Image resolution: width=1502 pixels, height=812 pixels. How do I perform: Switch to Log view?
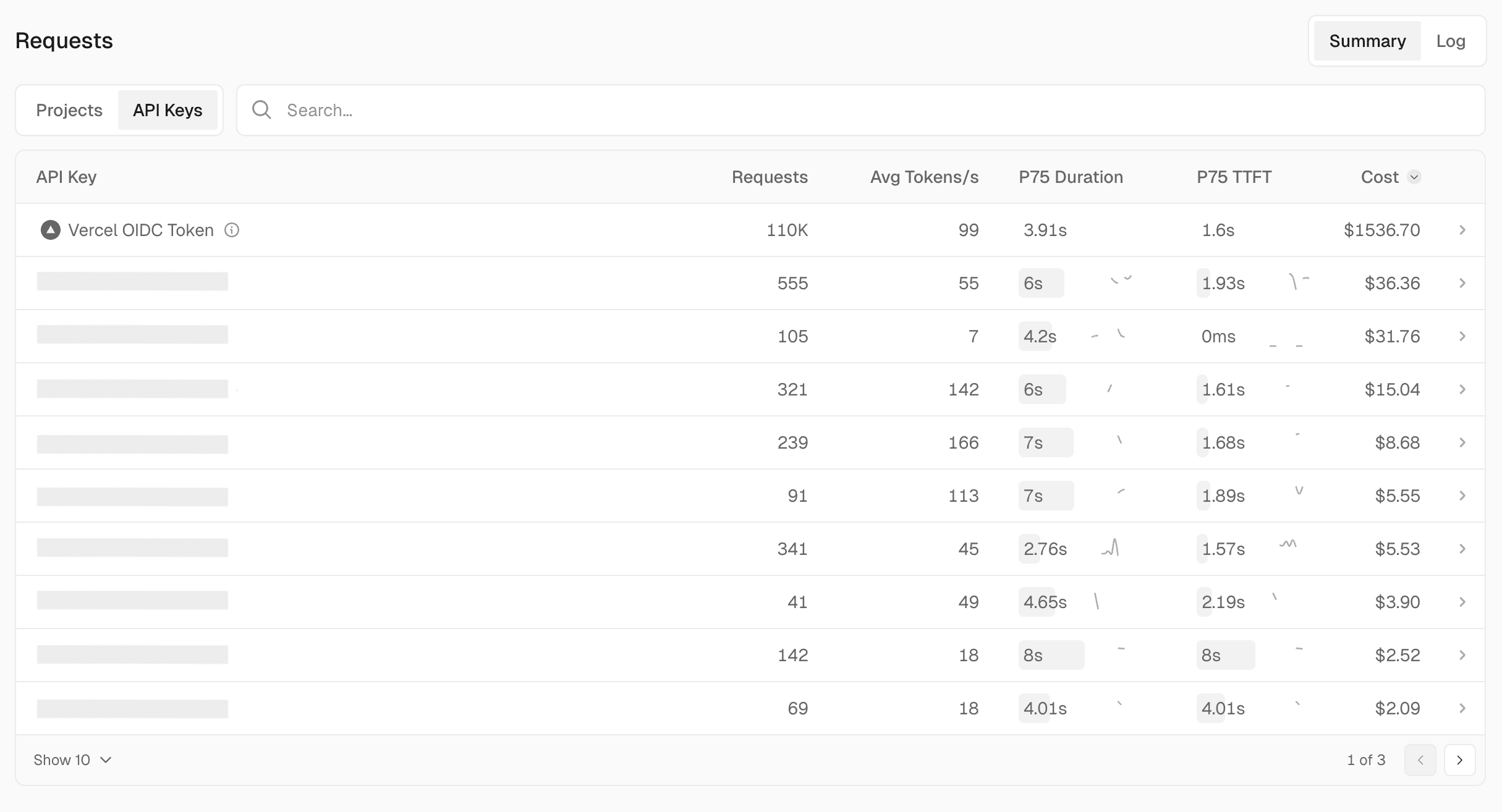[1451, 41]
